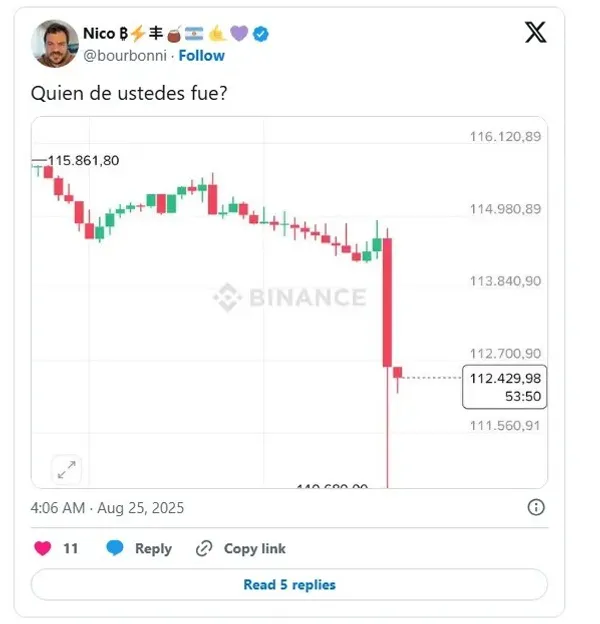Open the Nico display name link

click(x=100, y=34)
